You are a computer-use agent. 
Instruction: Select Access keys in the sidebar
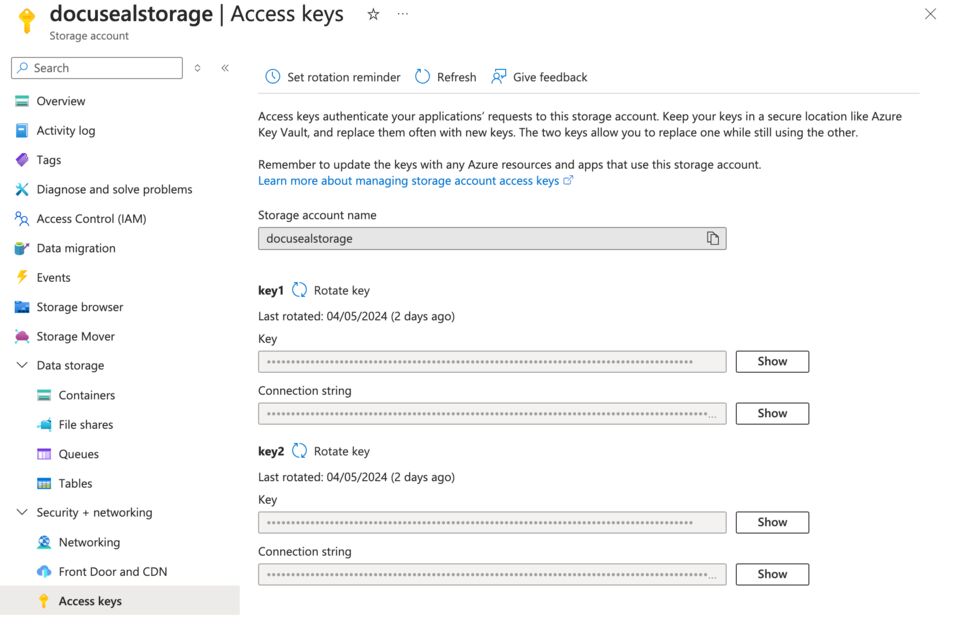(x=120, y=601)
